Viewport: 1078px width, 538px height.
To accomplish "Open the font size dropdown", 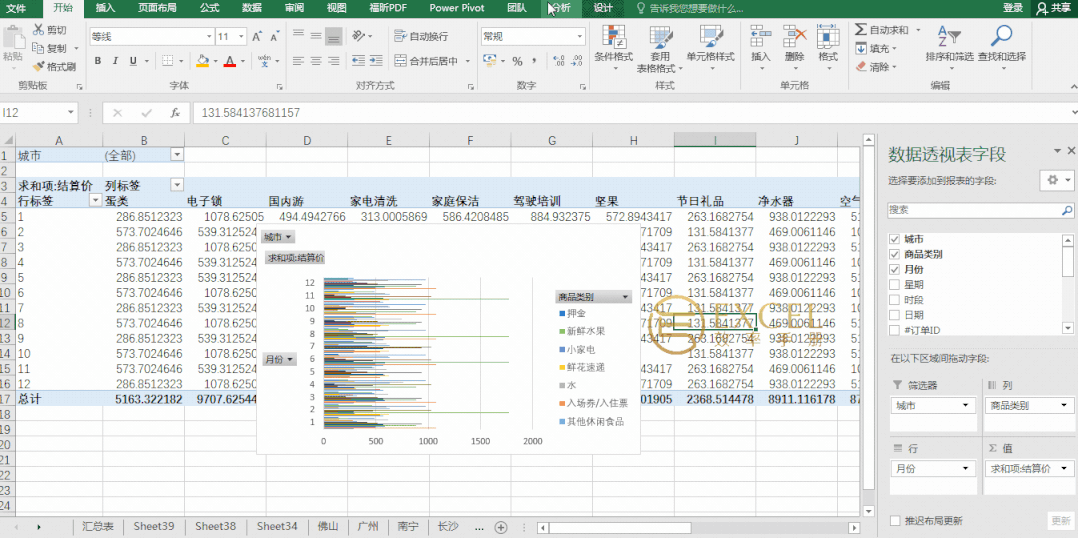I will click(x=241, y=36).
